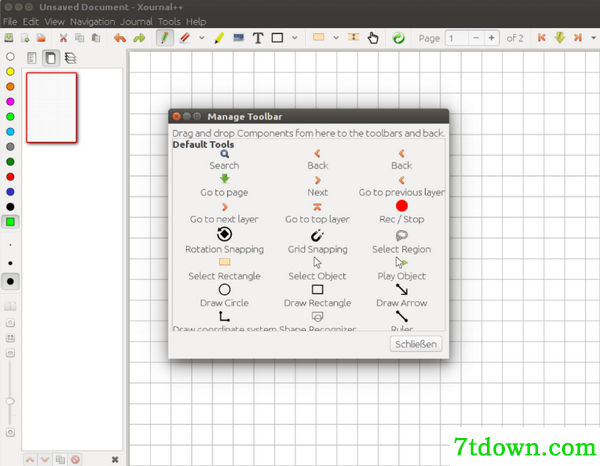600x466 pixels.
Task: Switch sidebar to page preview tab
Action: [51, 58]
